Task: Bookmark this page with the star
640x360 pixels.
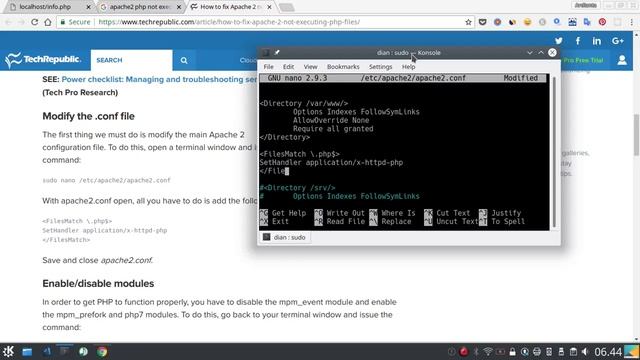Action: 468,22
